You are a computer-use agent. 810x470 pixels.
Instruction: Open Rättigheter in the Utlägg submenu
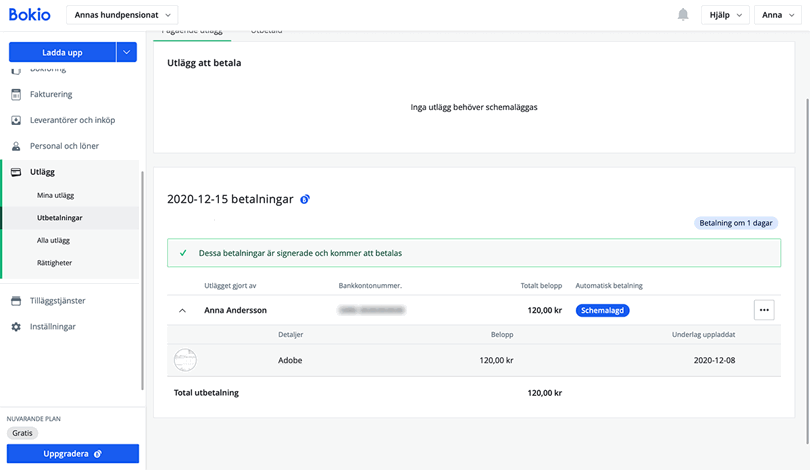(54, 263)
